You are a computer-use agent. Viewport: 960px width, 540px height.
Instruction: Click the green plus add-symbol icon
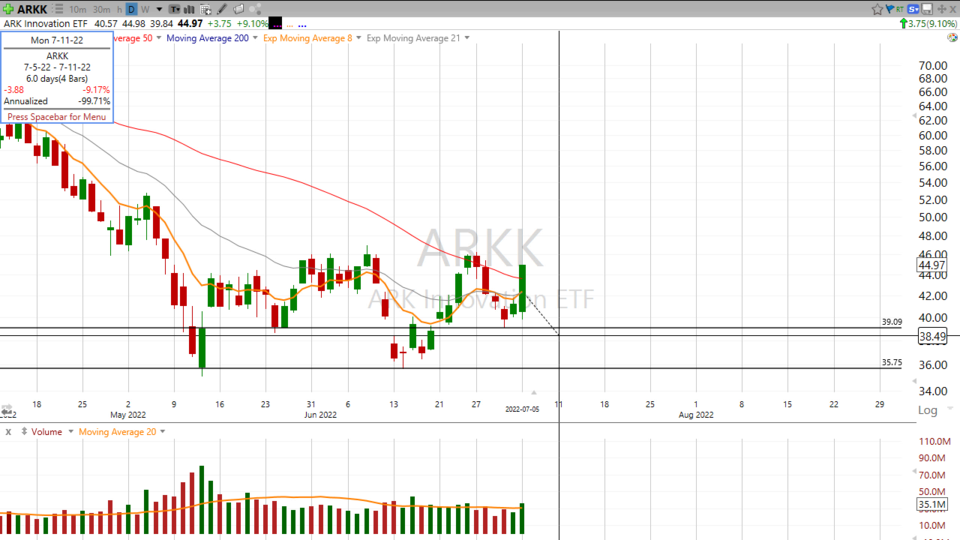tap(8, 9)
